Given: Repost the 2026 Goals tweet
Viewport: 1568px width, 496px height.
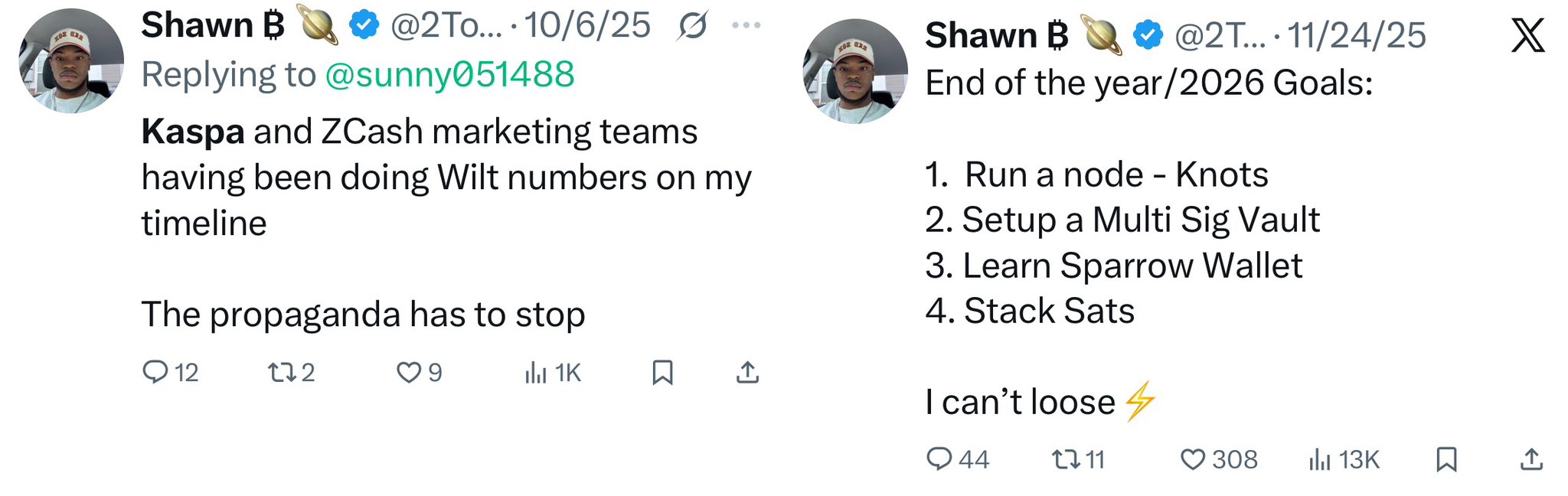Looking at the screenshot, I should [1065, 459].
